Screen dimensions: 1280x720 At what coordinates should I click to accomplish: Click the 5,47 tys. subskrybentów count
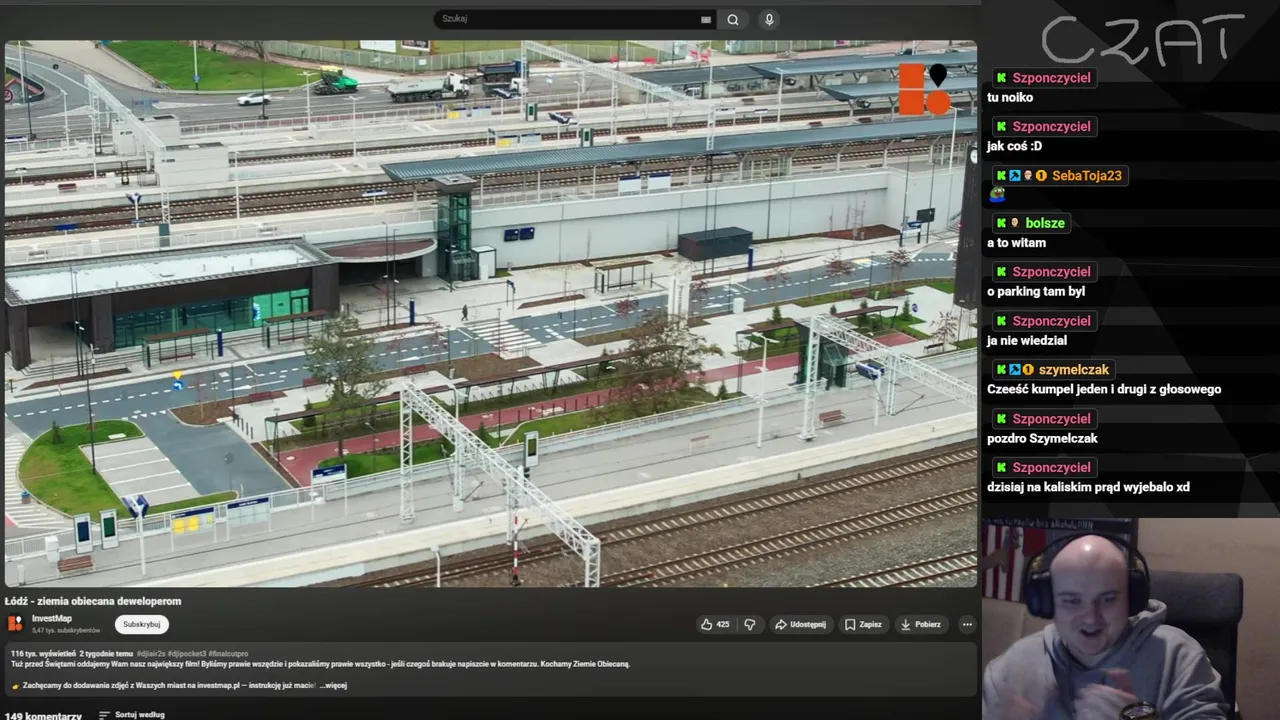(66, 631)
